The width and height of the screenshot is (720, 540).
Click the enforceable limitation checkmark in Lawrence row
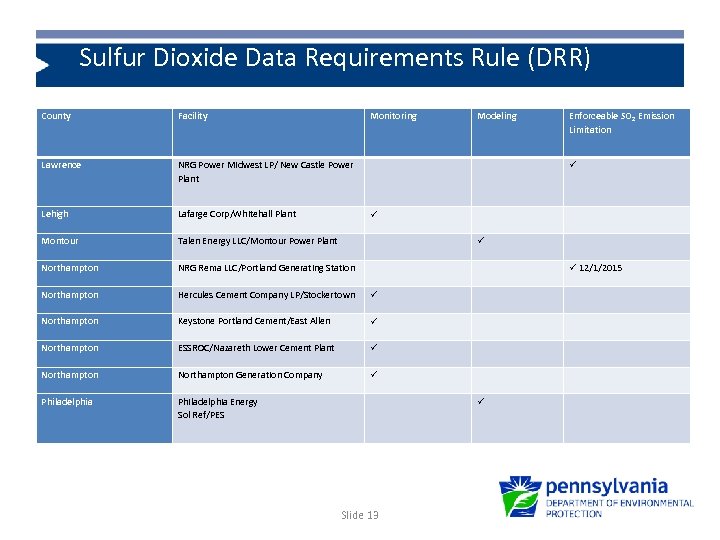pyautogui.click(x=573, y=164)
